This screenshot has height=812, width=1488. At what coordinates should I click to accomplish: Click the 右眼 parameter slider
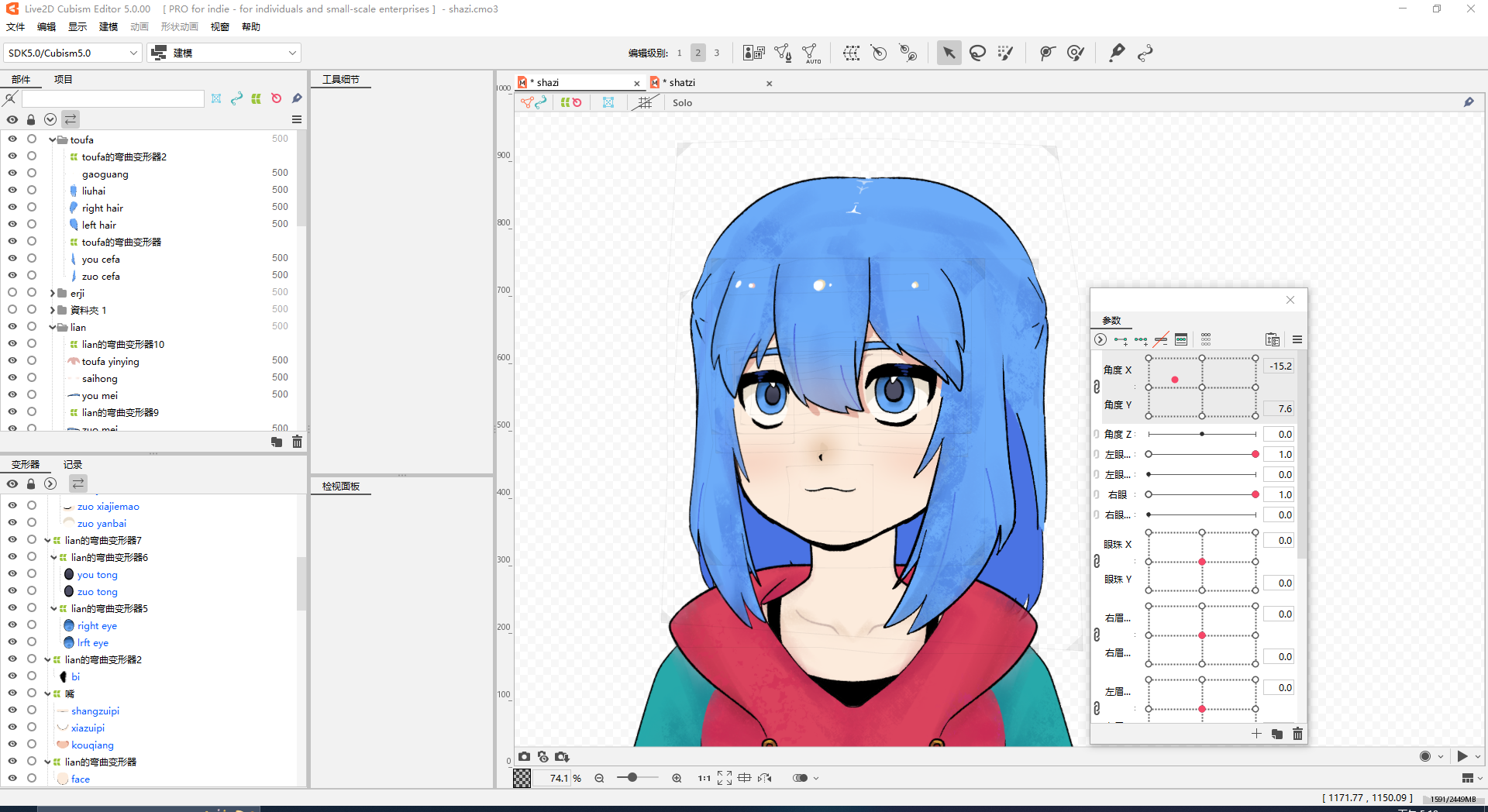1202,494
